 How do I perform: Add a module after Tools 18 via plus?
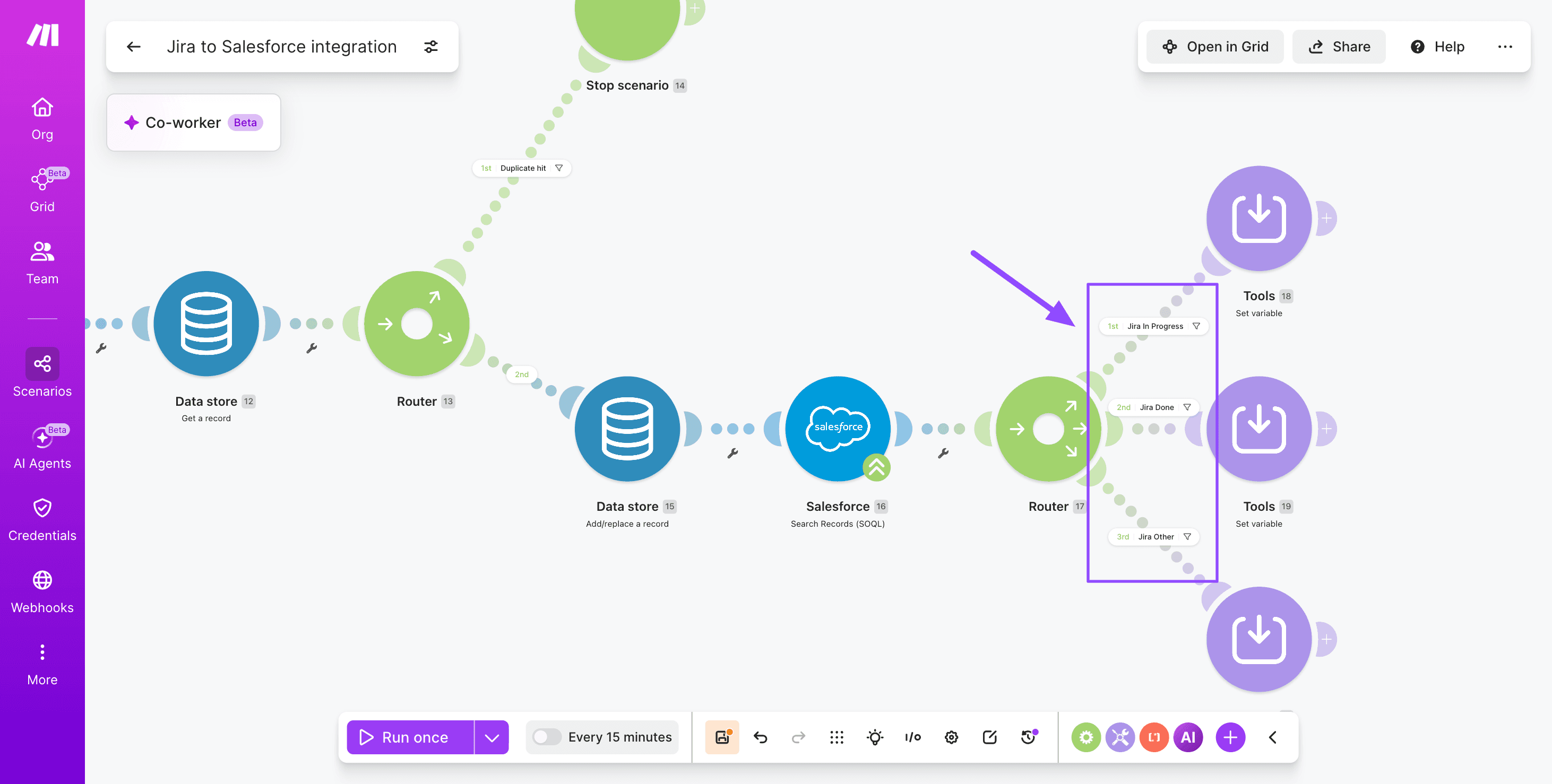[1326, 218]
